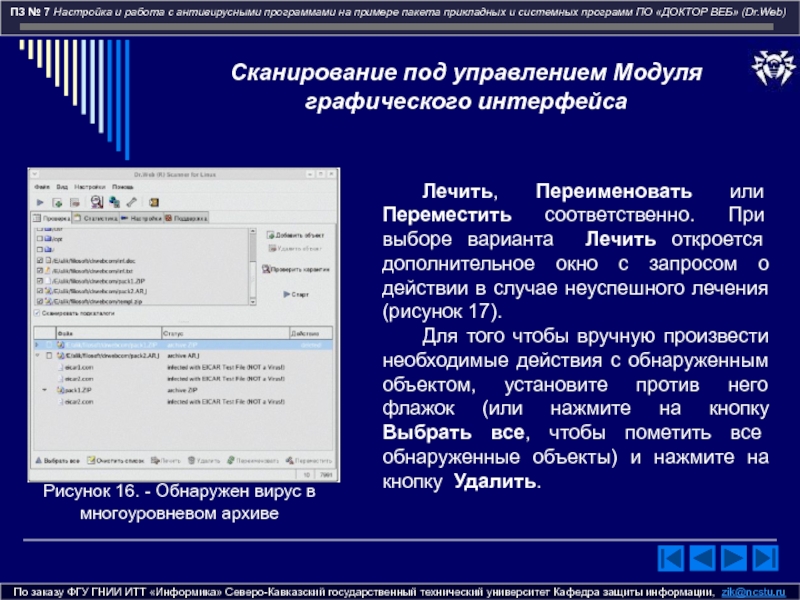800x600 pixels.
Task: Switch to the Поддержка tab
Action: click(x=186, y=218)
